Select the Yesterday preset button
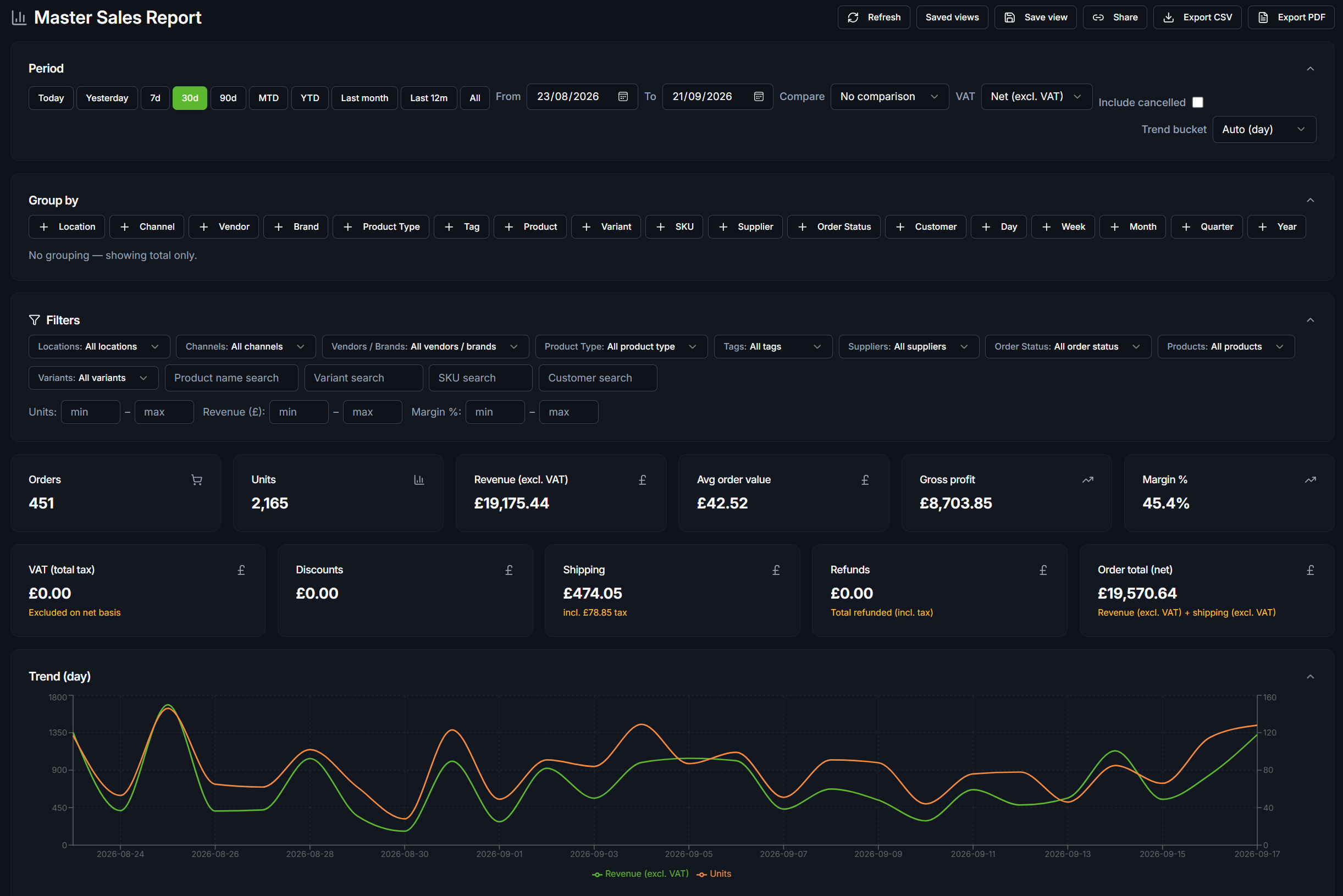This screenshot has height=896, width=1343. tap(107, 98)
